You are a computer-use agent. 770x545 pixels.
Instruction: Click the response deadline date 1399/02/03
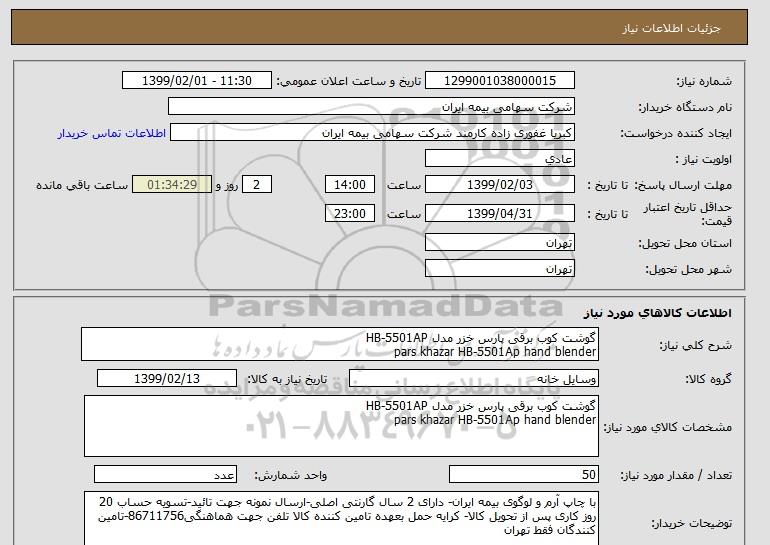499,185
